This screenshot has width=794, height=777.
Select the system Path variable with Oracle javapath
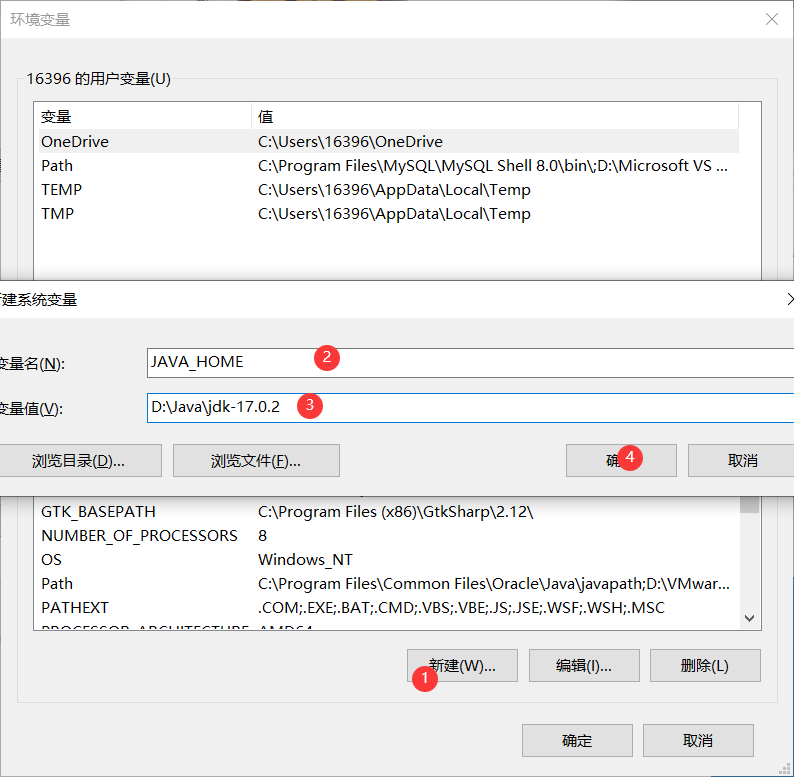coord(388,584)
